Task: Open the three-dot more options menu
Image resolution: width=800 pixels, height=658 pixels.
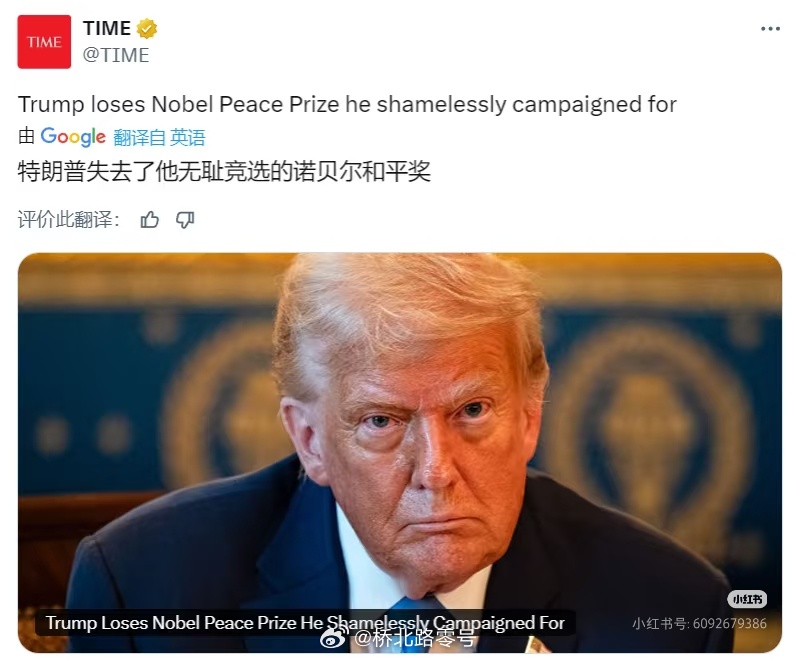Action: pos(770,29)
